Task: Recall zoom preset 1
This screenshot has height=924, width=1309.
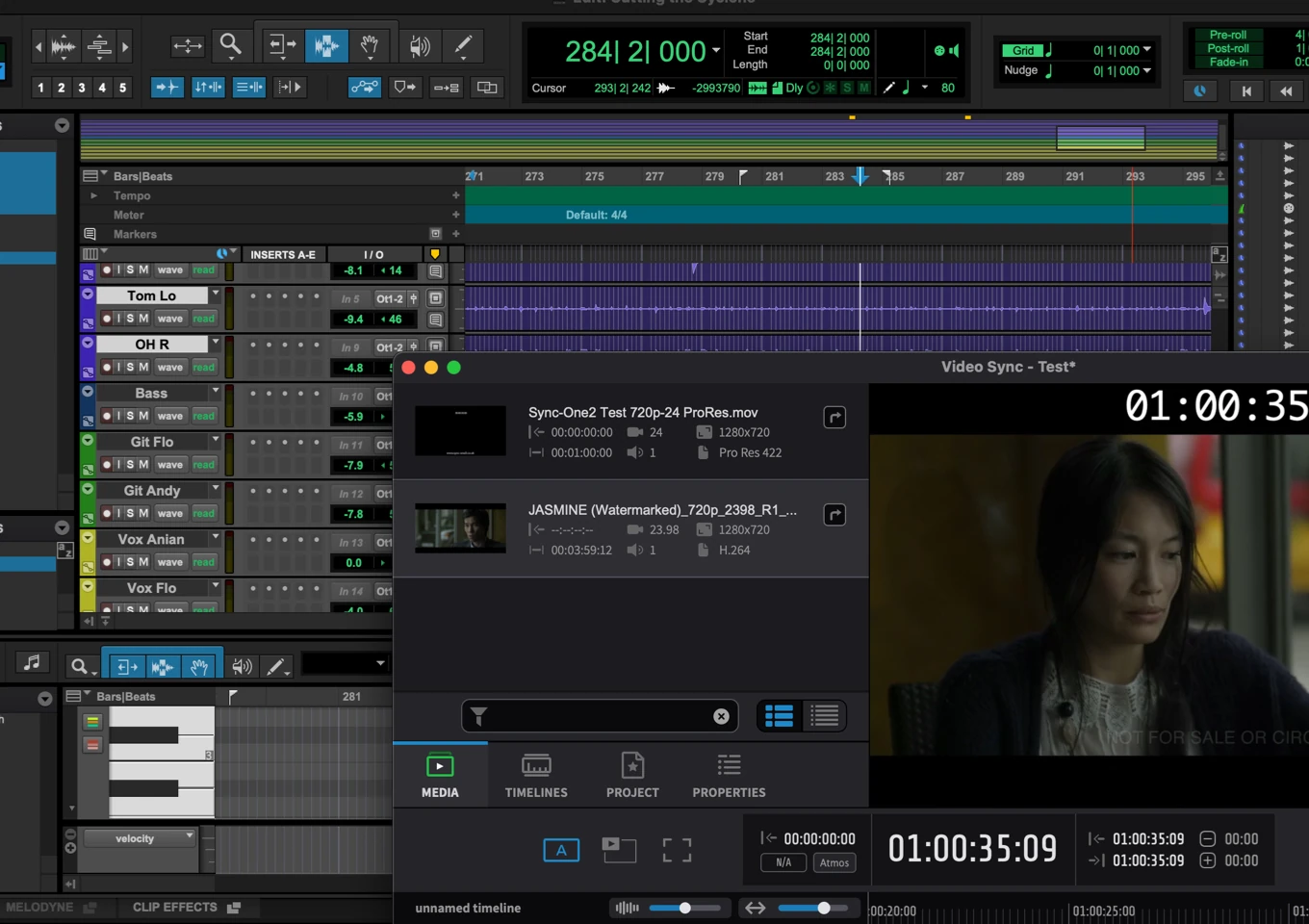Action: click(x=40, y=88)
